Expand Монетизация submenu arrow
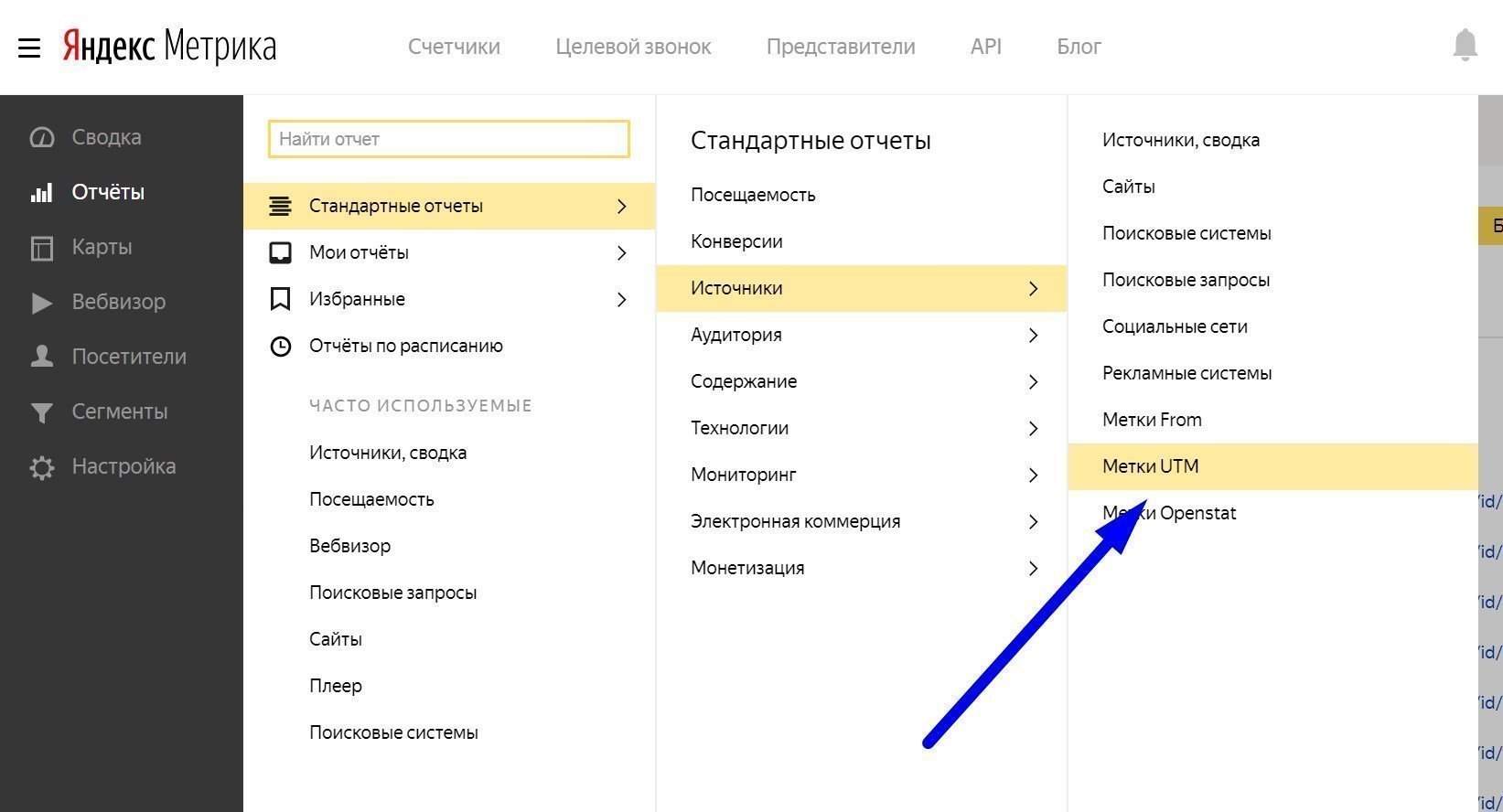The image size is (1503, 812). [1034, 569]
